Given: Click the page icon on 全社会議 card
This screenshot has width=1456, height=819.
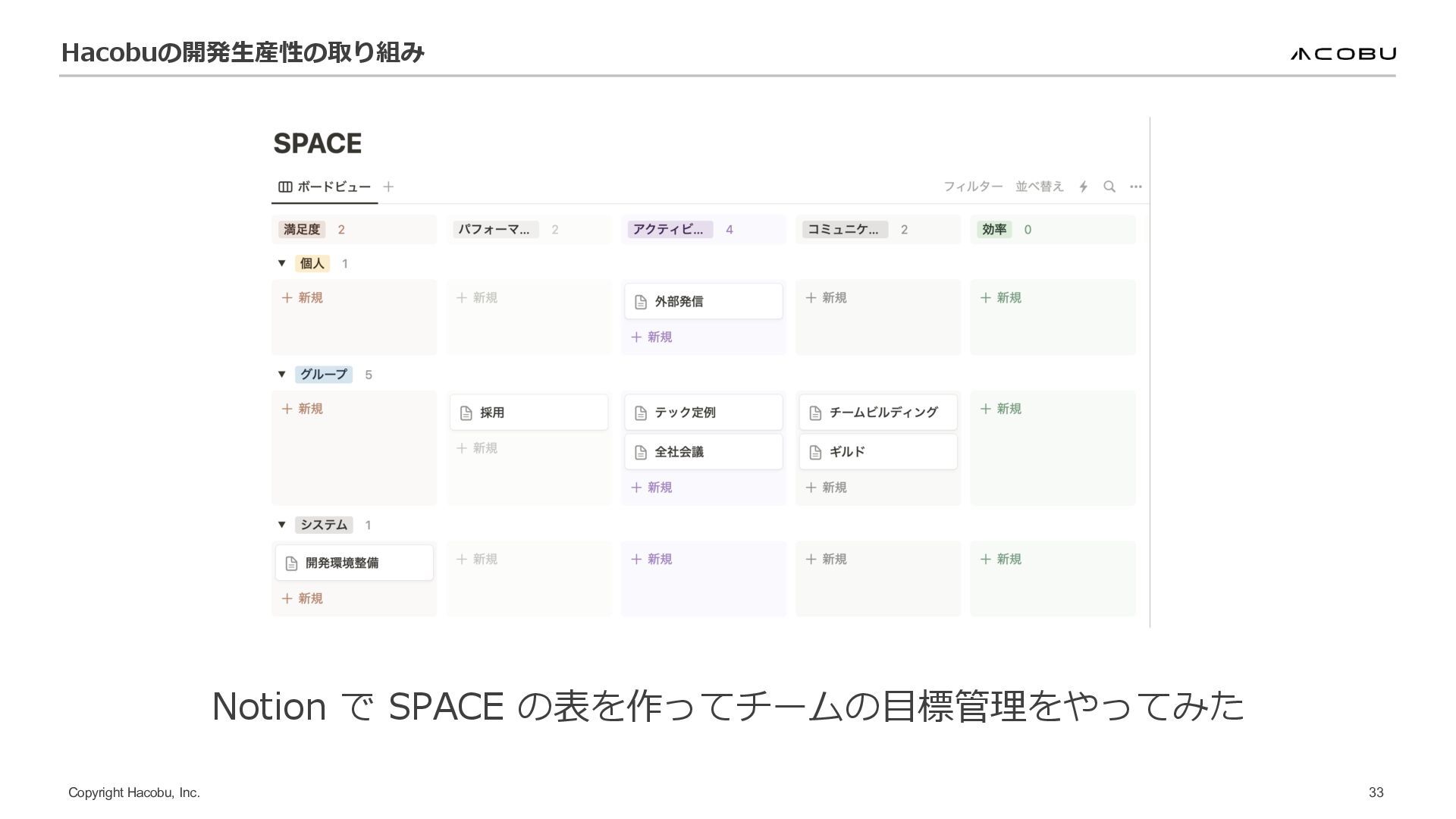Looking at the screenshot, I should pyautogui.click(x=641, y=453).
